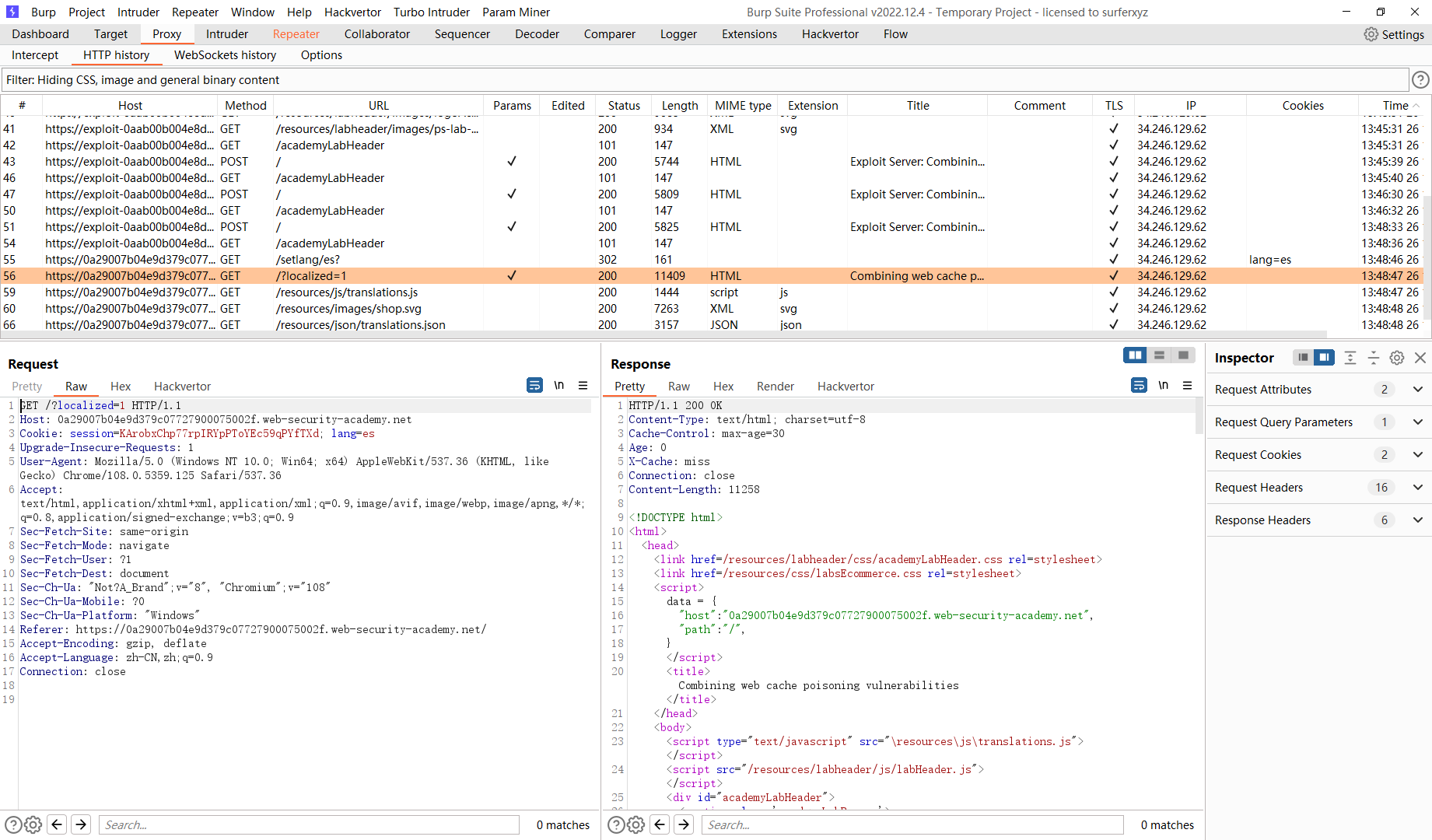Select Raw view in Response panel
The image size is (1432, 840).
pos(679,387)
